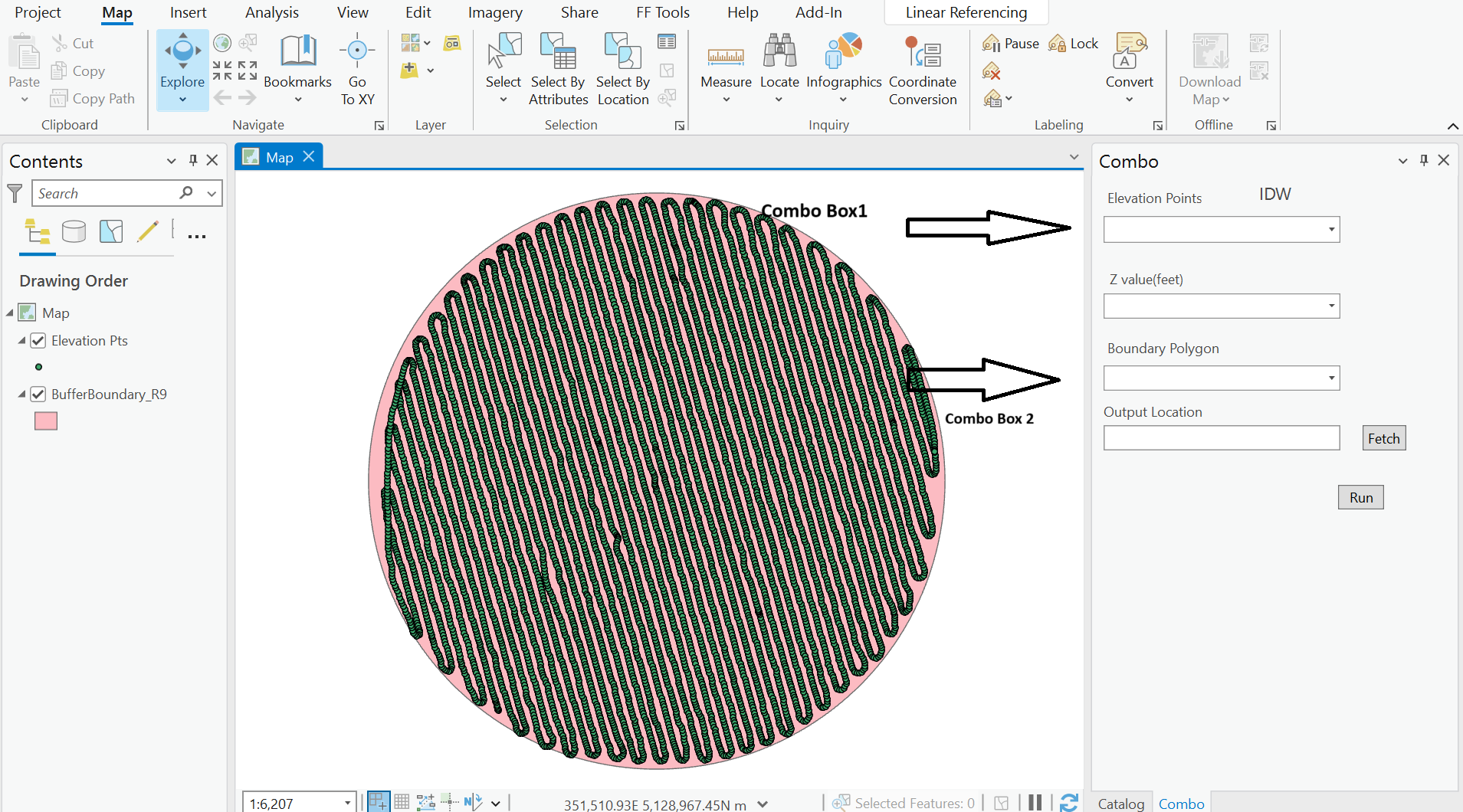Toggle snapping in status bar
This screenshot has height=812, width=1463.
point(379,802)
